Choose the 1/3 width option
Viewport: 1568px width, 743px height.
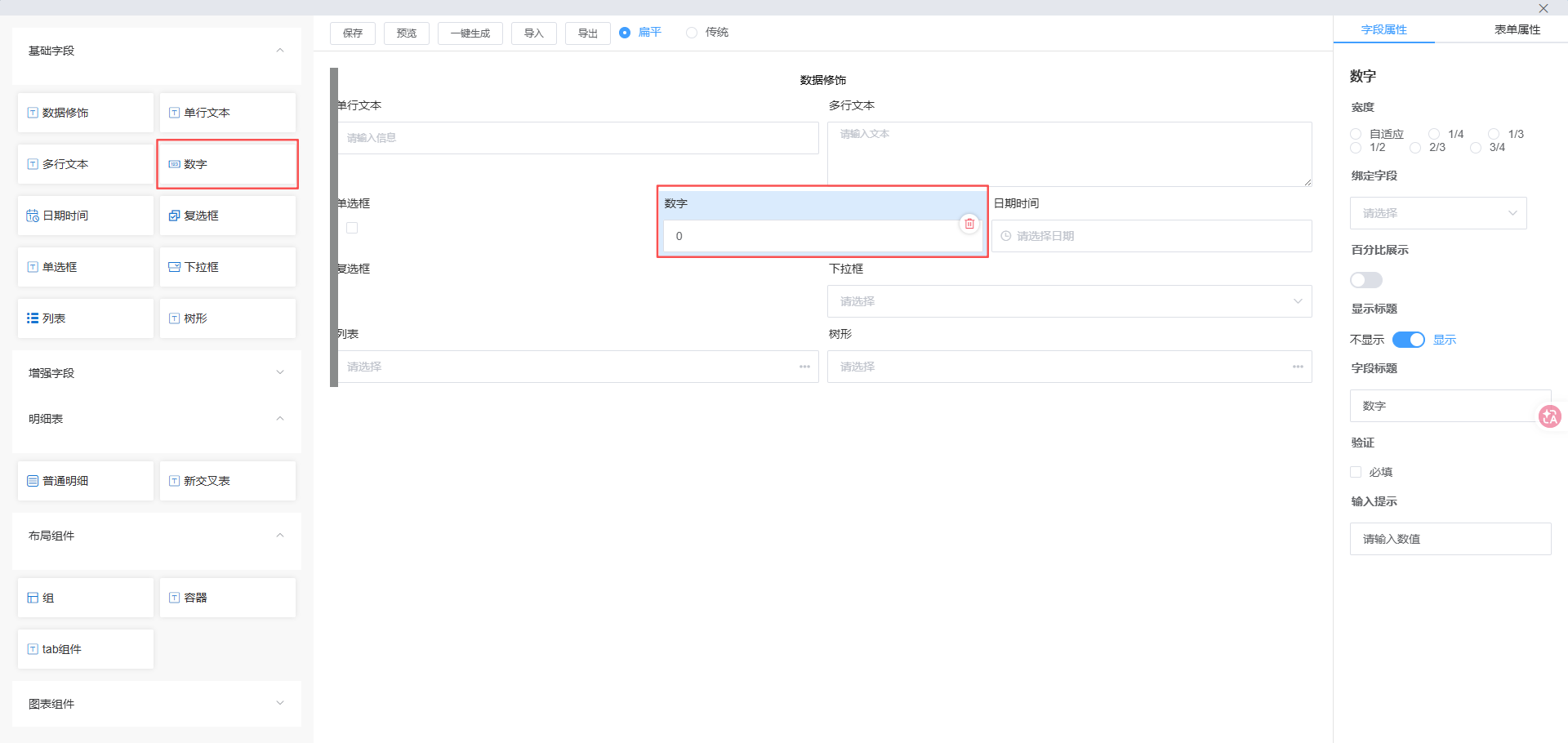pos(1494,134)
